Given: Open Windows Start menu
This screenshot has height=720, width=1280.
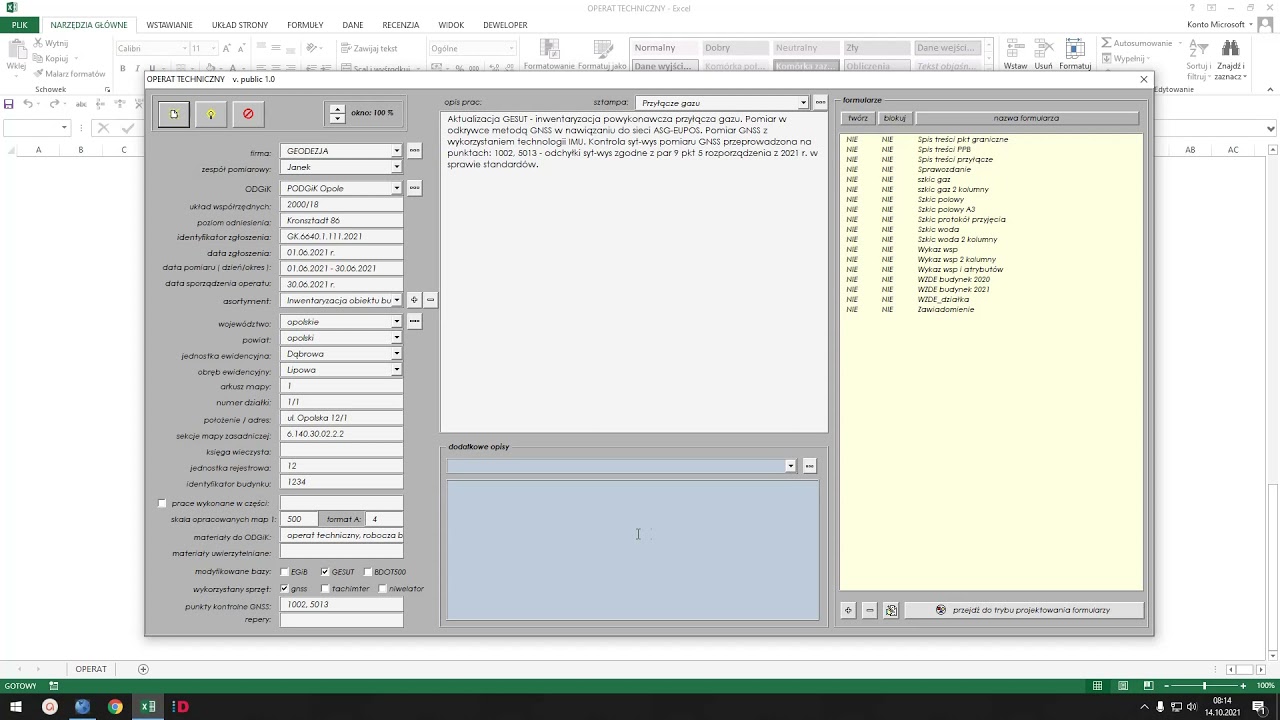Looking at the screenshot, I should 16,707.
